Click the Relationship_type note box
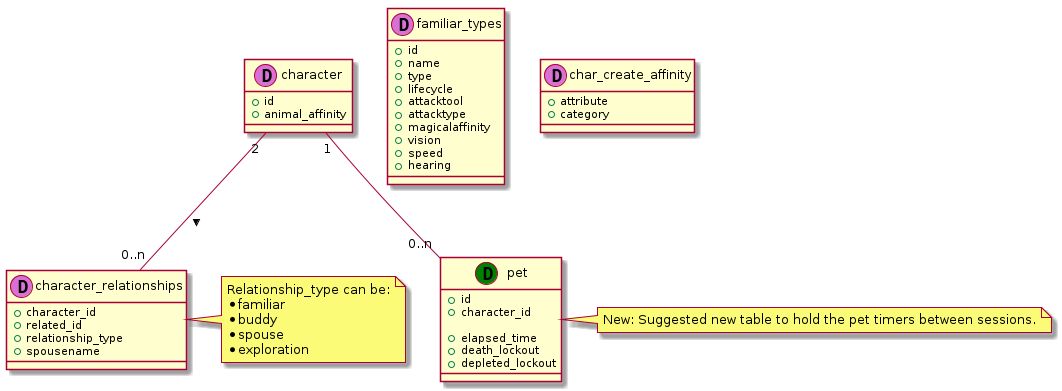This screenshot has height=391, width=1062. coord(313,320)
